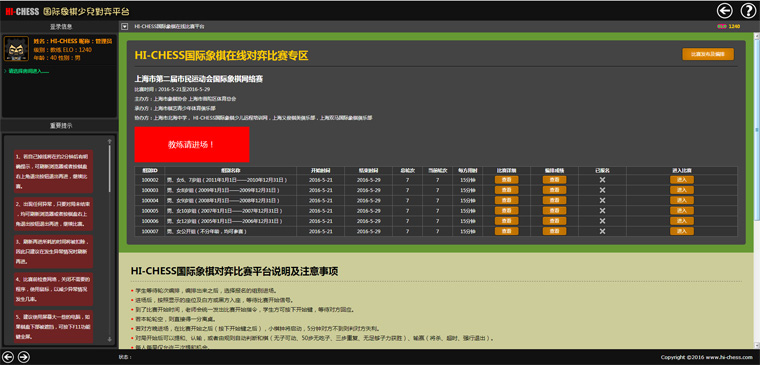This screenshot has width=760, height=365.
Task: View match details for group 100004
Action: point(507,200)
